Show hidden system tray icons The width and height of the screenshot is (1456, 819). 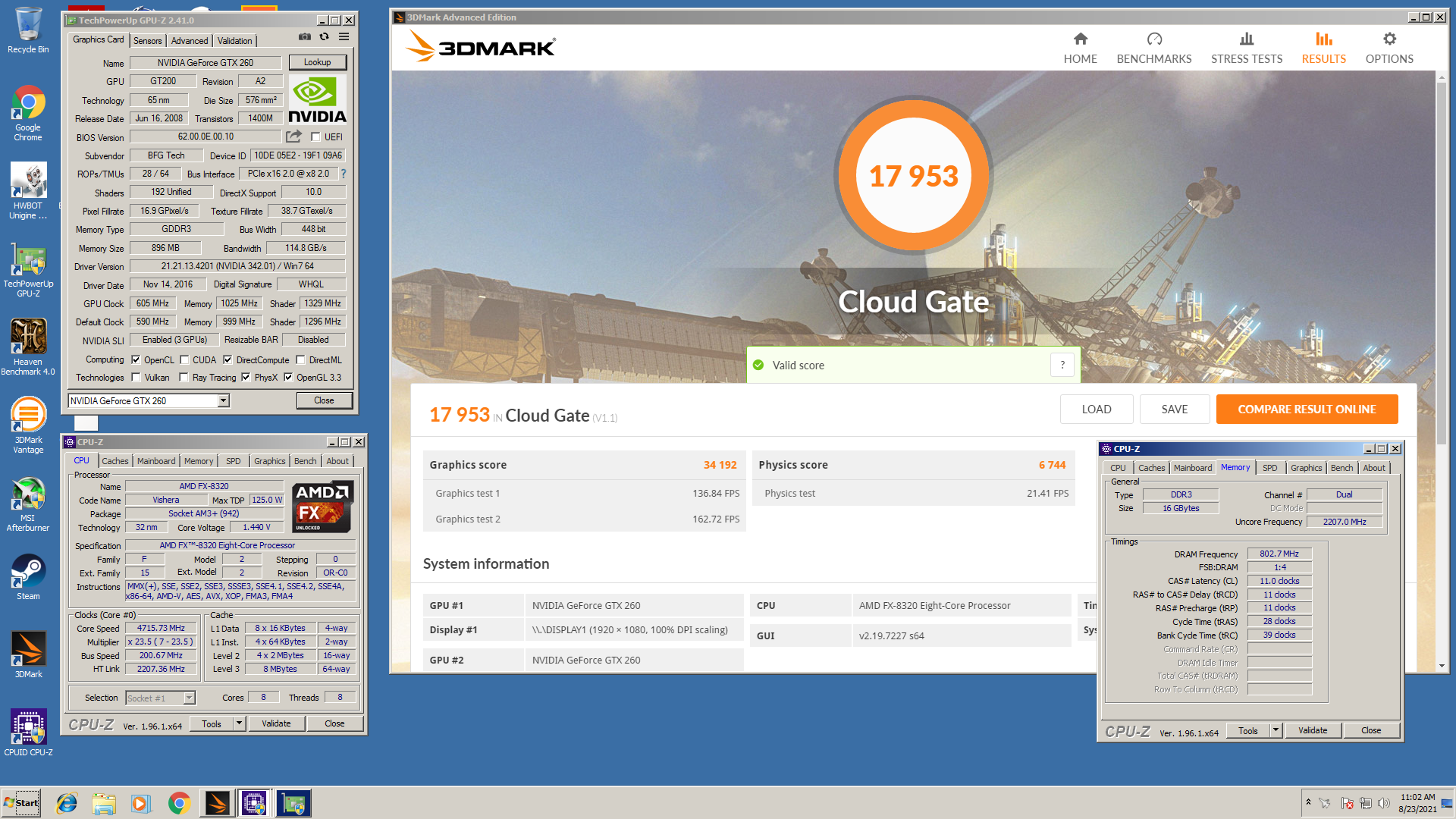point(1308,802)
